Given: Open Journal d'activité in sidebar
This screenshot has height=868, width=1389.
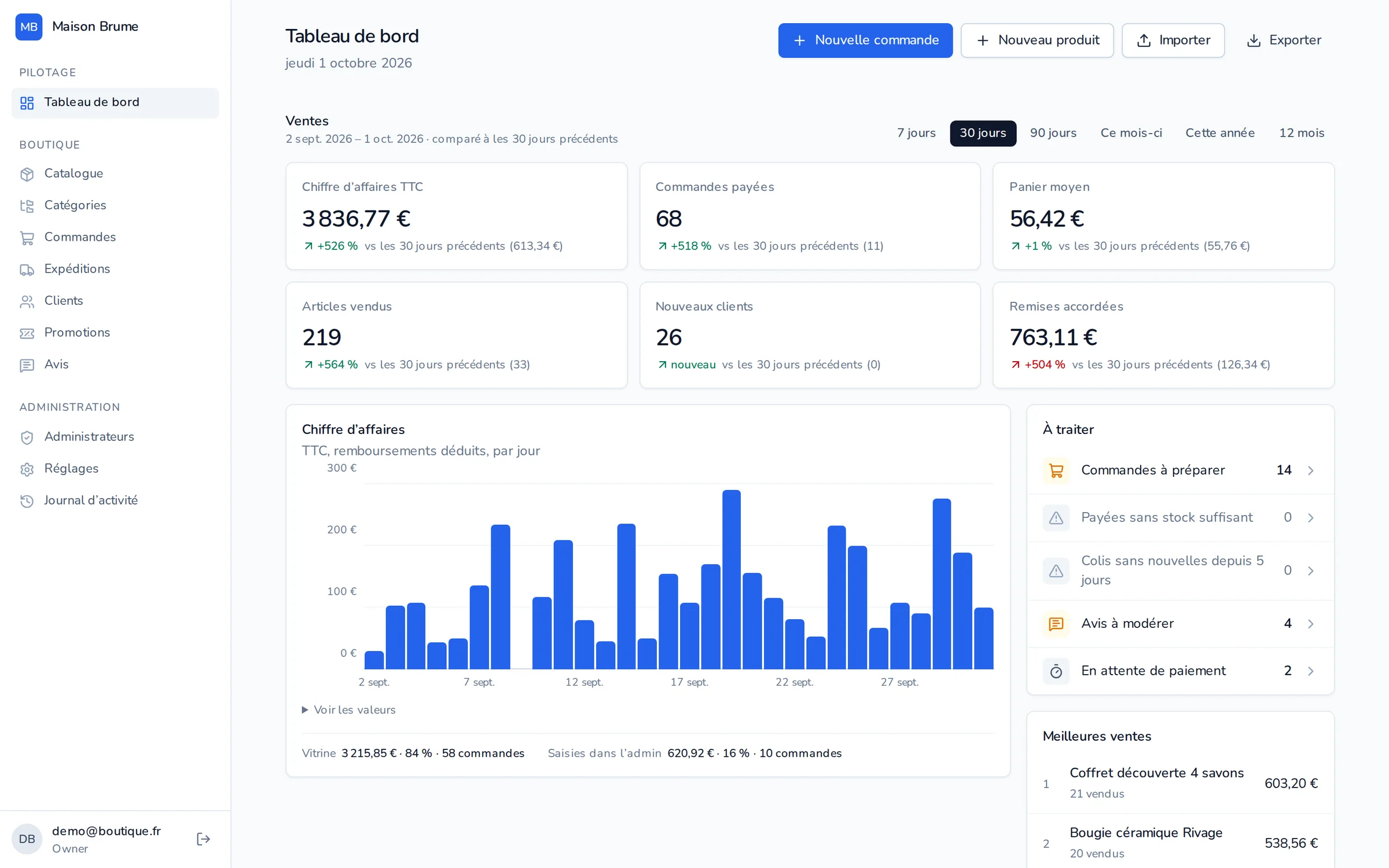Looking at the screenshot, I should 115,501.
